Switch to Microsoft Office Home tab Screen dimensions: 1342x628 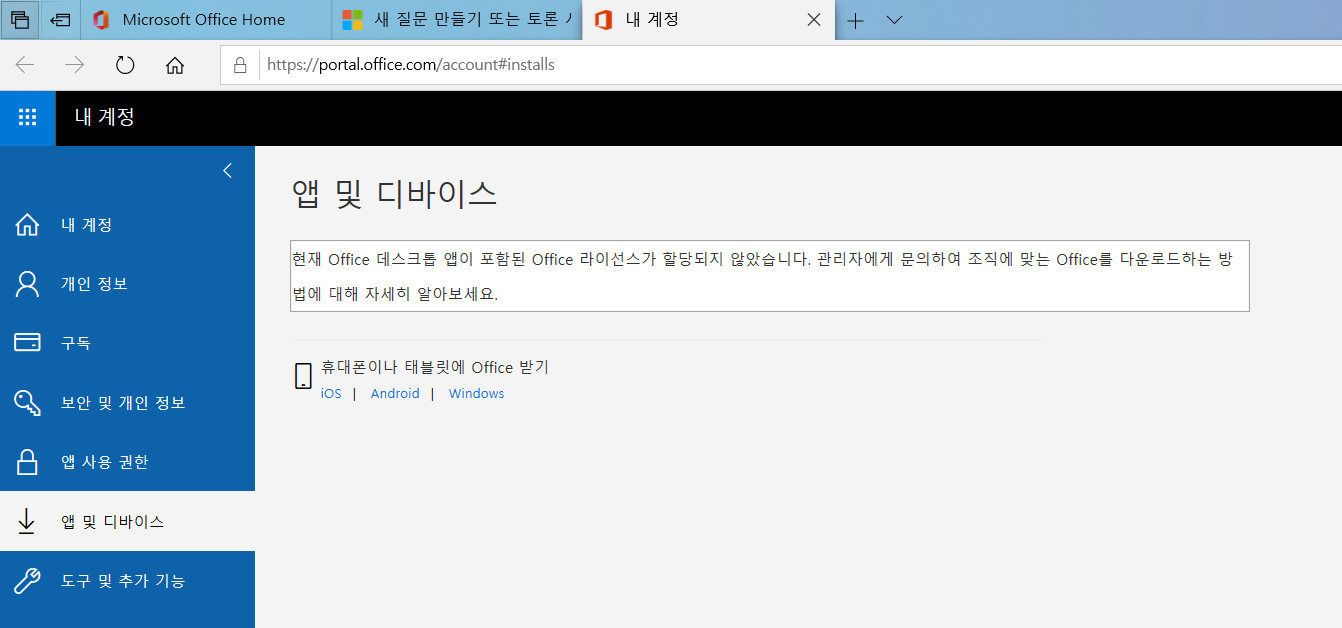(204, 20)
